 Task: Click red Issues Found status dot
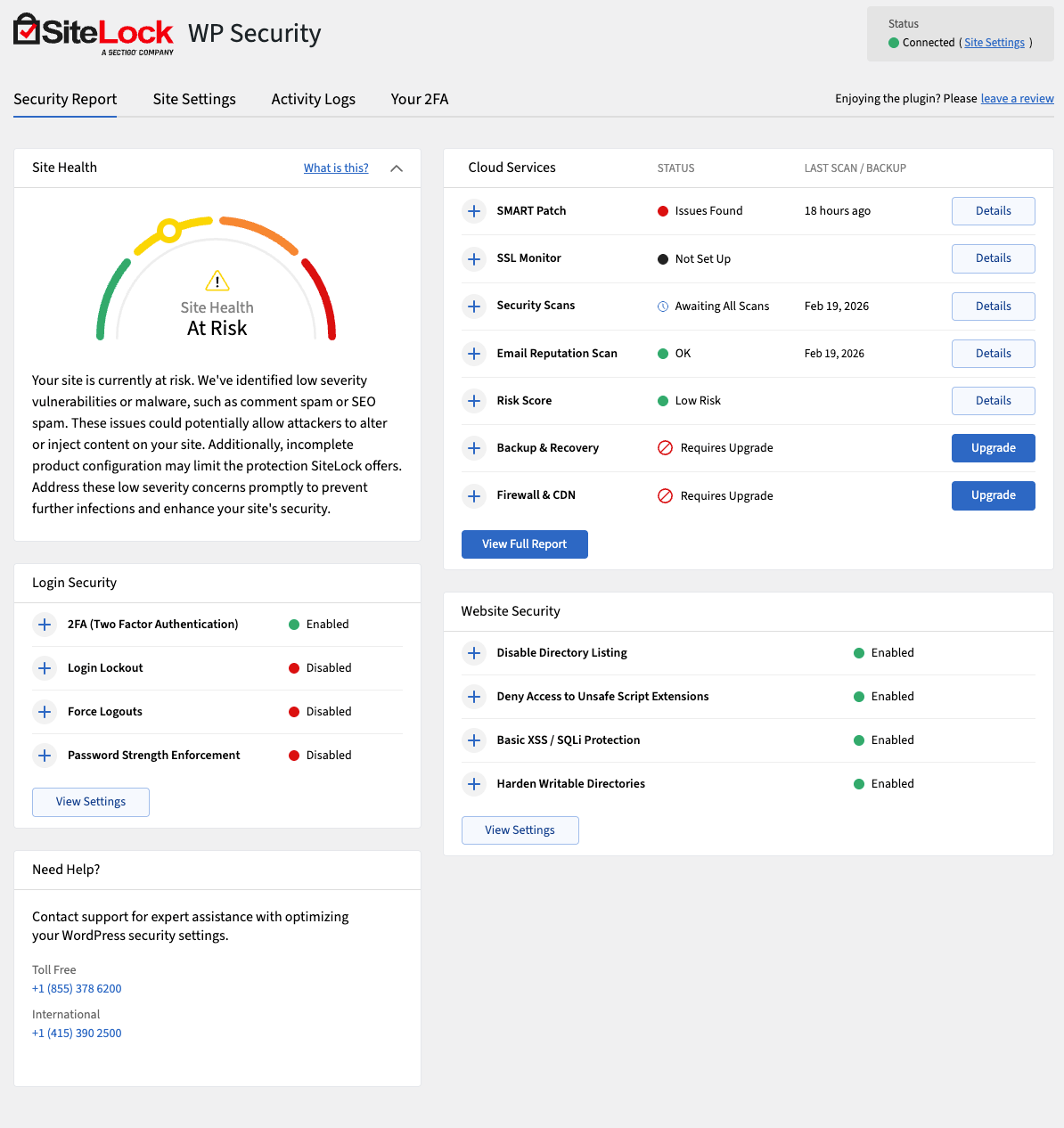663,211
